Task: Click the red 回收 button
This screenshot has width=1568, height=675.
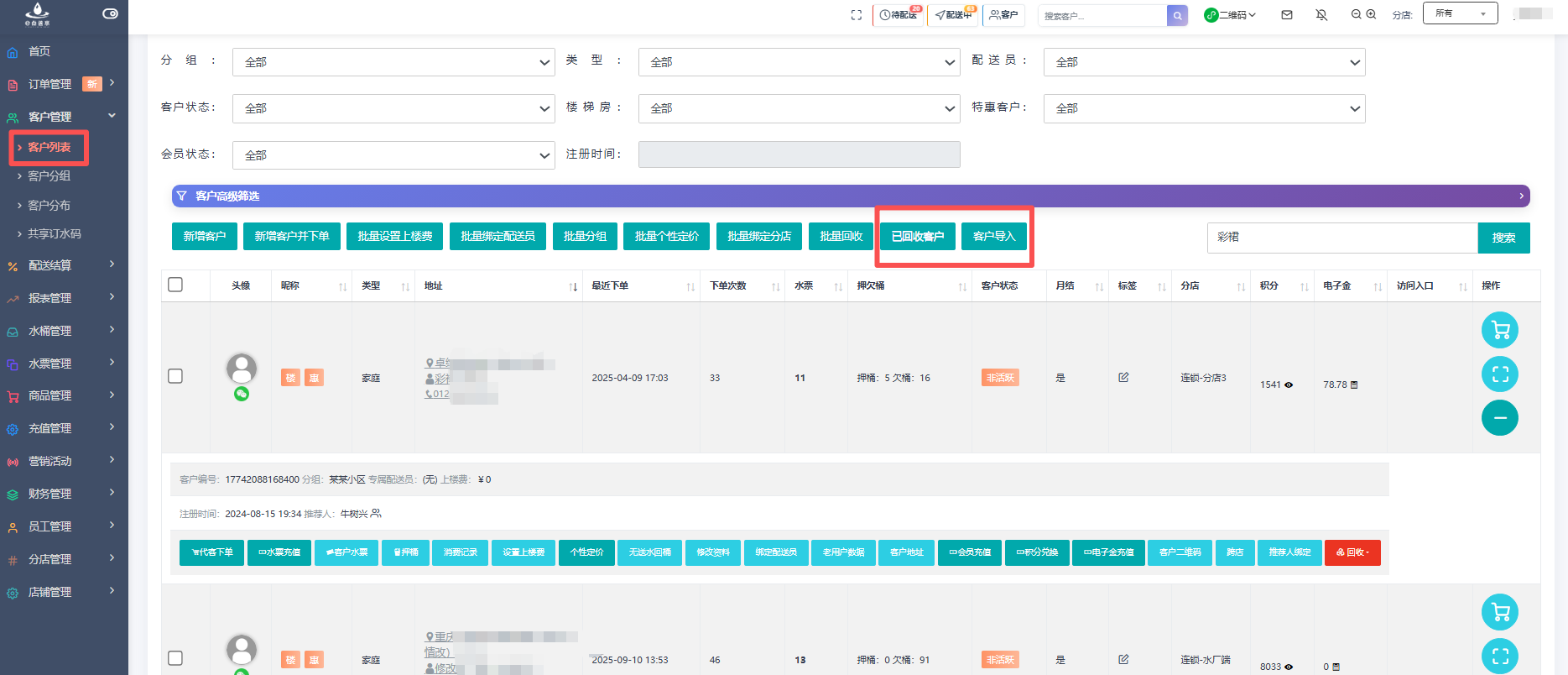Action: [x=1352, y=552]
